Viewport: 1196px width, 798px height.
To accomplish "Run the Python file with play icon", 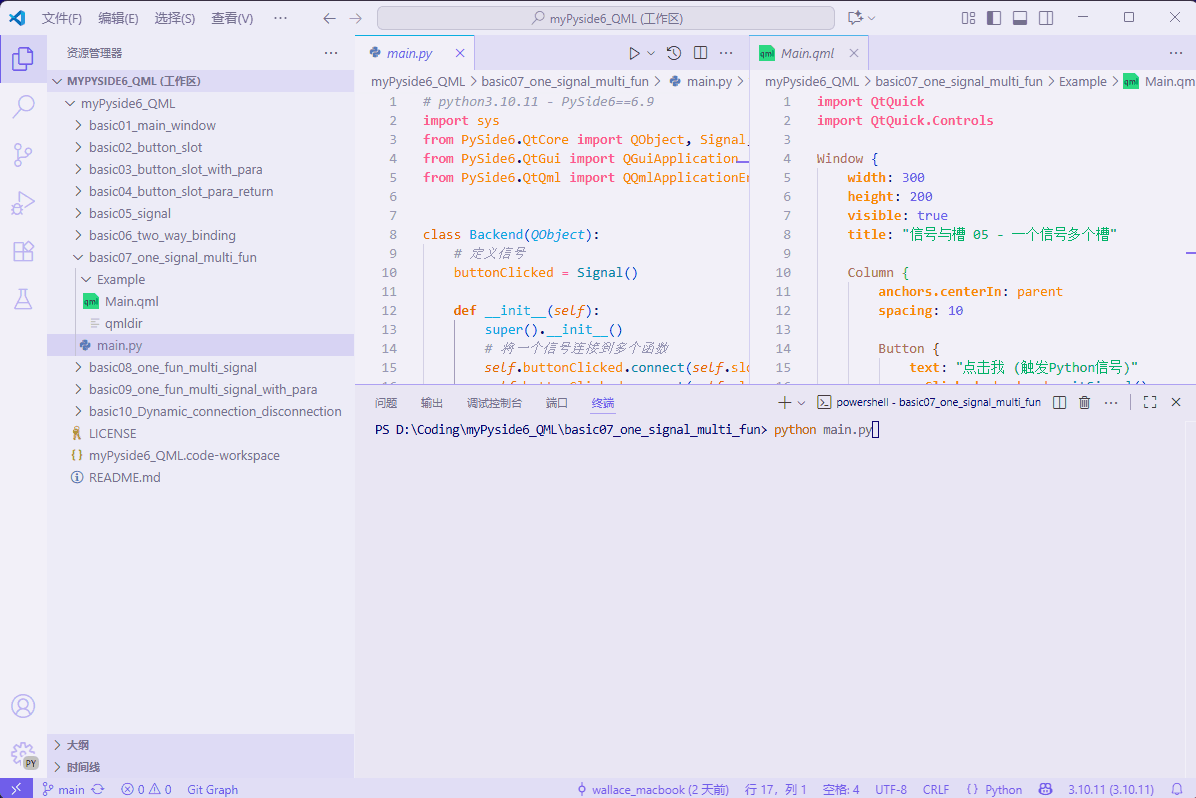I will [634, 53].
